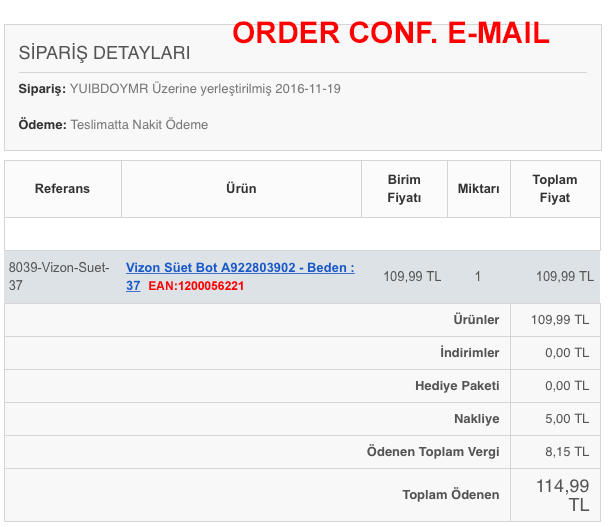Select the Miktarı column header
The image size is (608, 527).
tap(478, 188)
